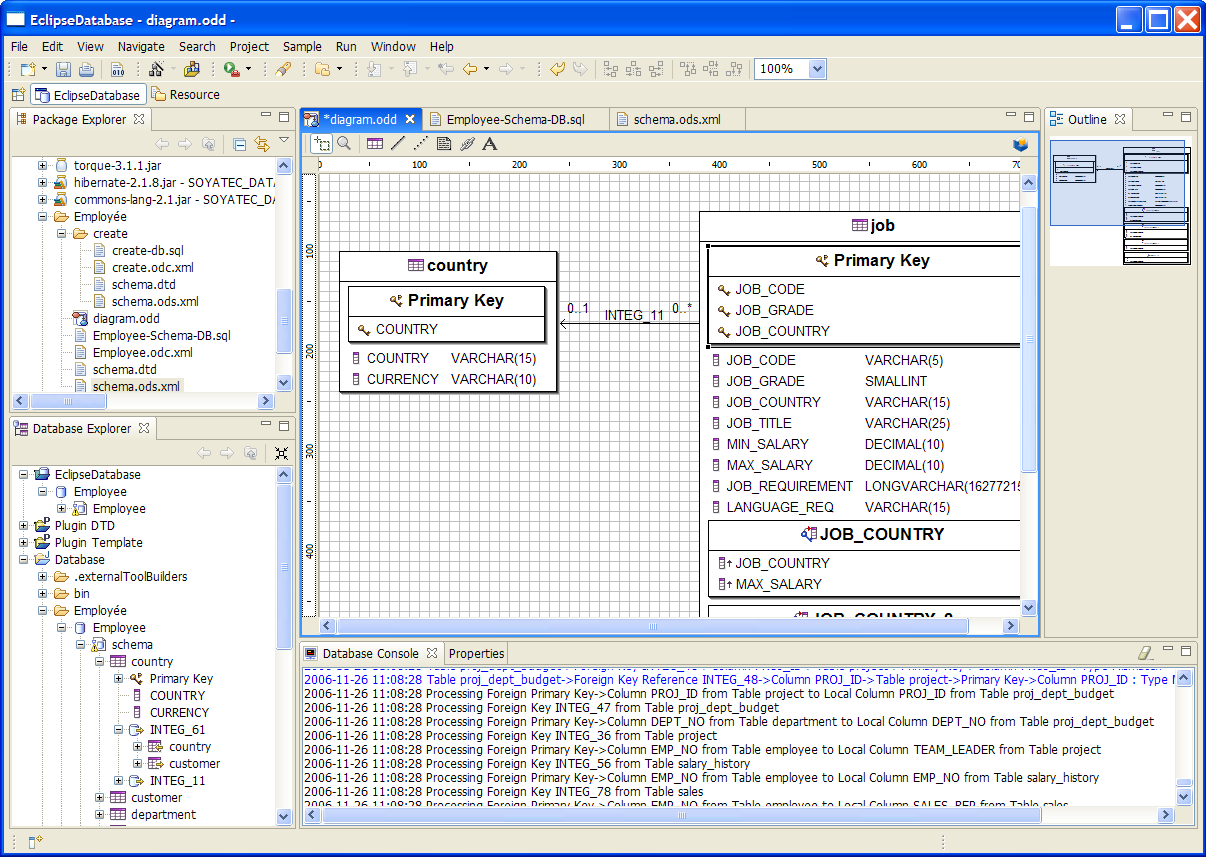Click the cube icon at diagram toolbar right
The height and width of the screenshot is (857, 1206).
(x=1020, y=143)
